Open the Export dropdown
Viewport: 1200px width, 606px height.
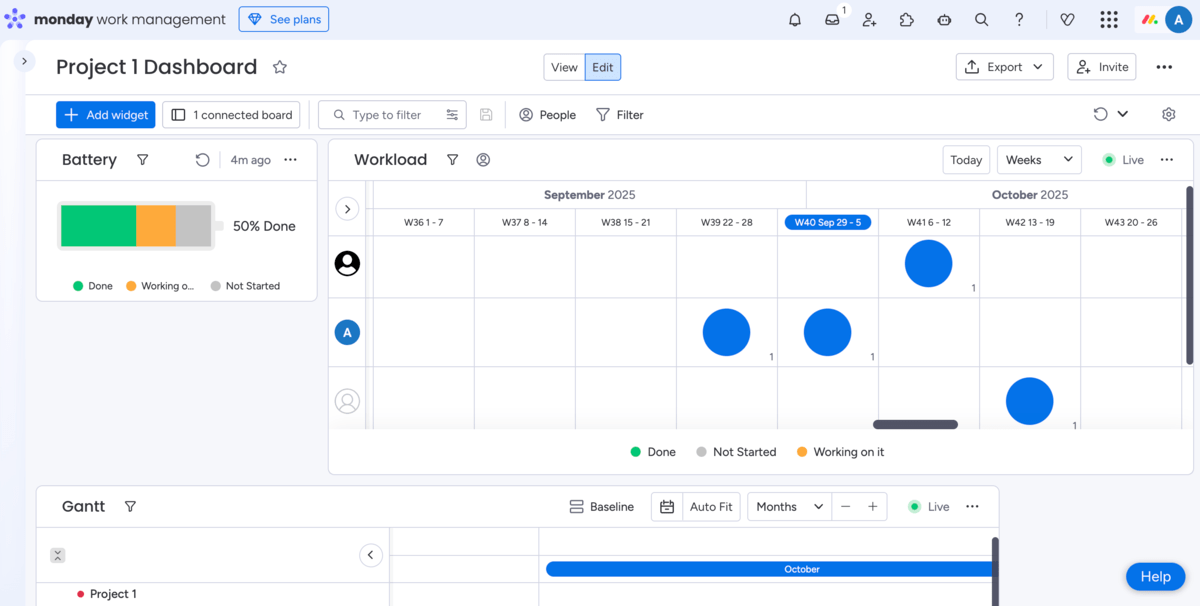click(1004, 66)
